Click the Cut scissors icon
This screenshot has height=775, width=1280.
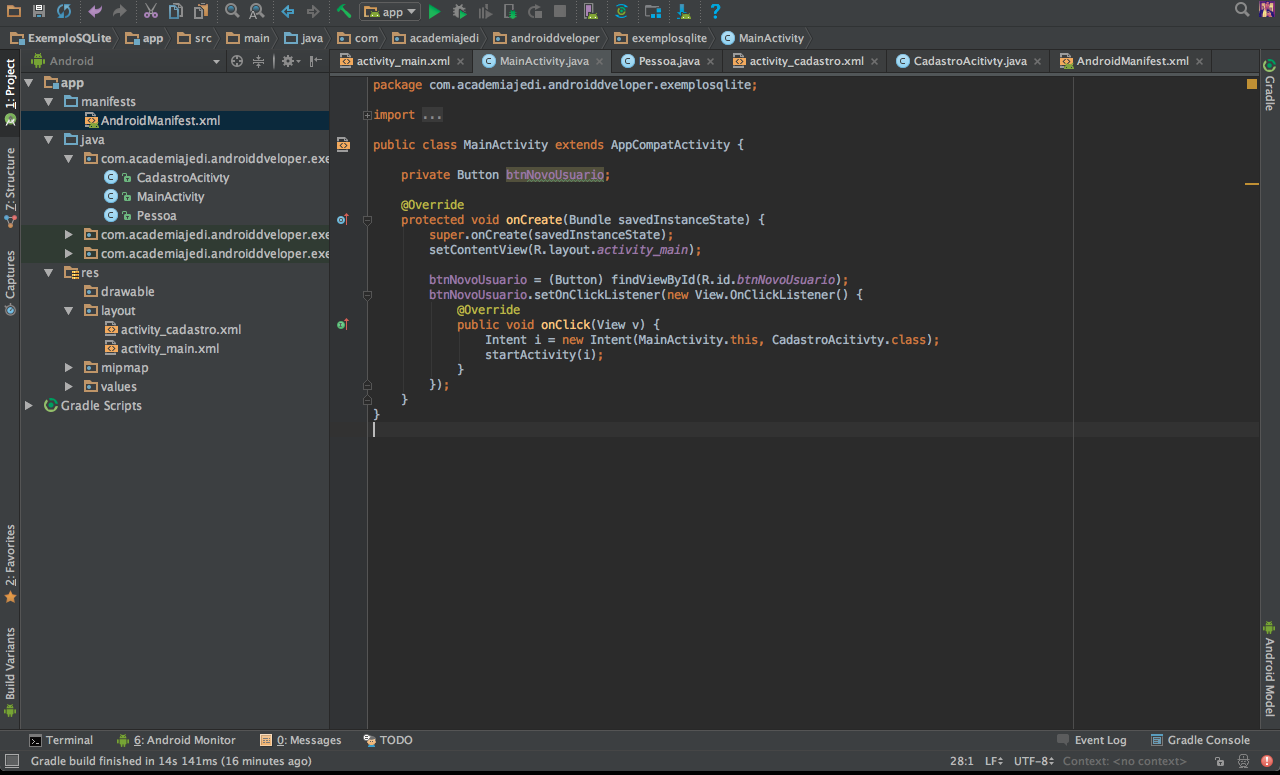150,12
